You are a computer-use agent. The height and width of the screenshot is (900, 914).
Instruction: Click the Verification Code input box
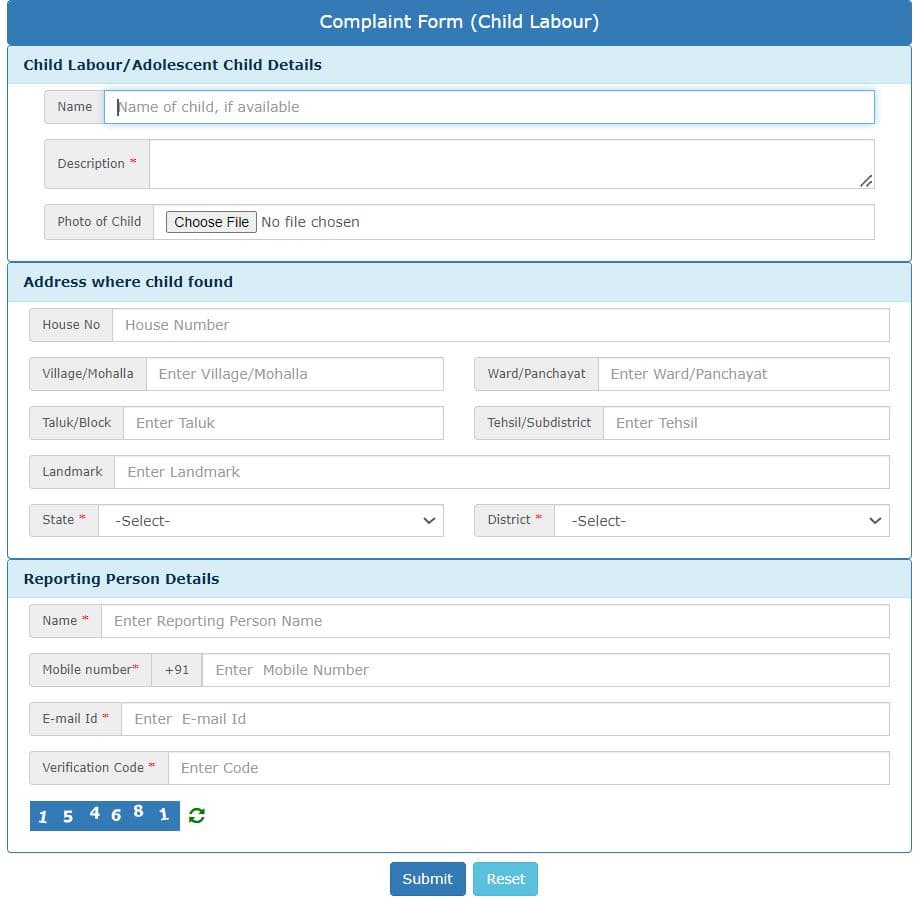point(528,768)
